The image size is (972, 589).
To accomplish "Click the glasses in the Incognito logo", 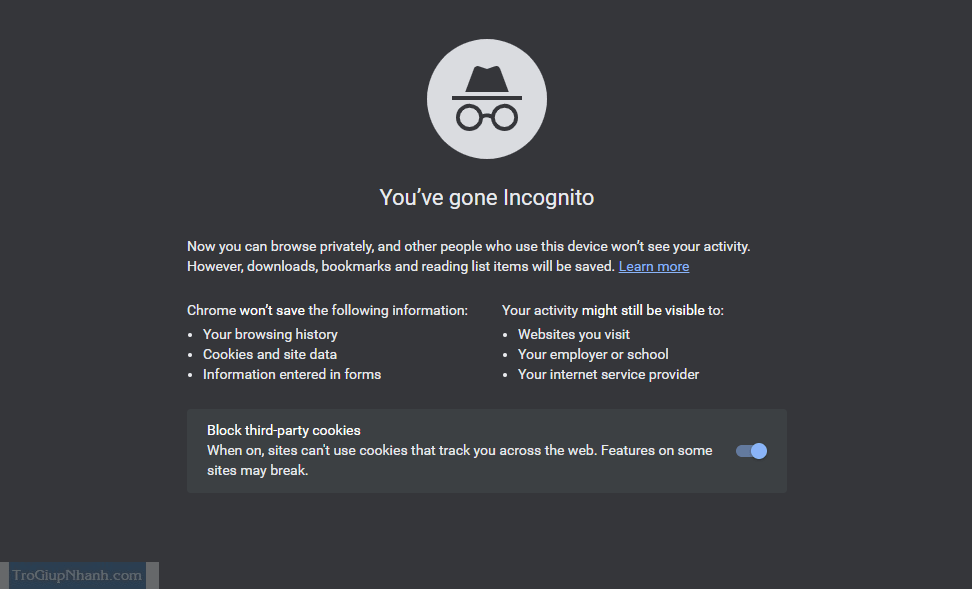I will [487, 117].
